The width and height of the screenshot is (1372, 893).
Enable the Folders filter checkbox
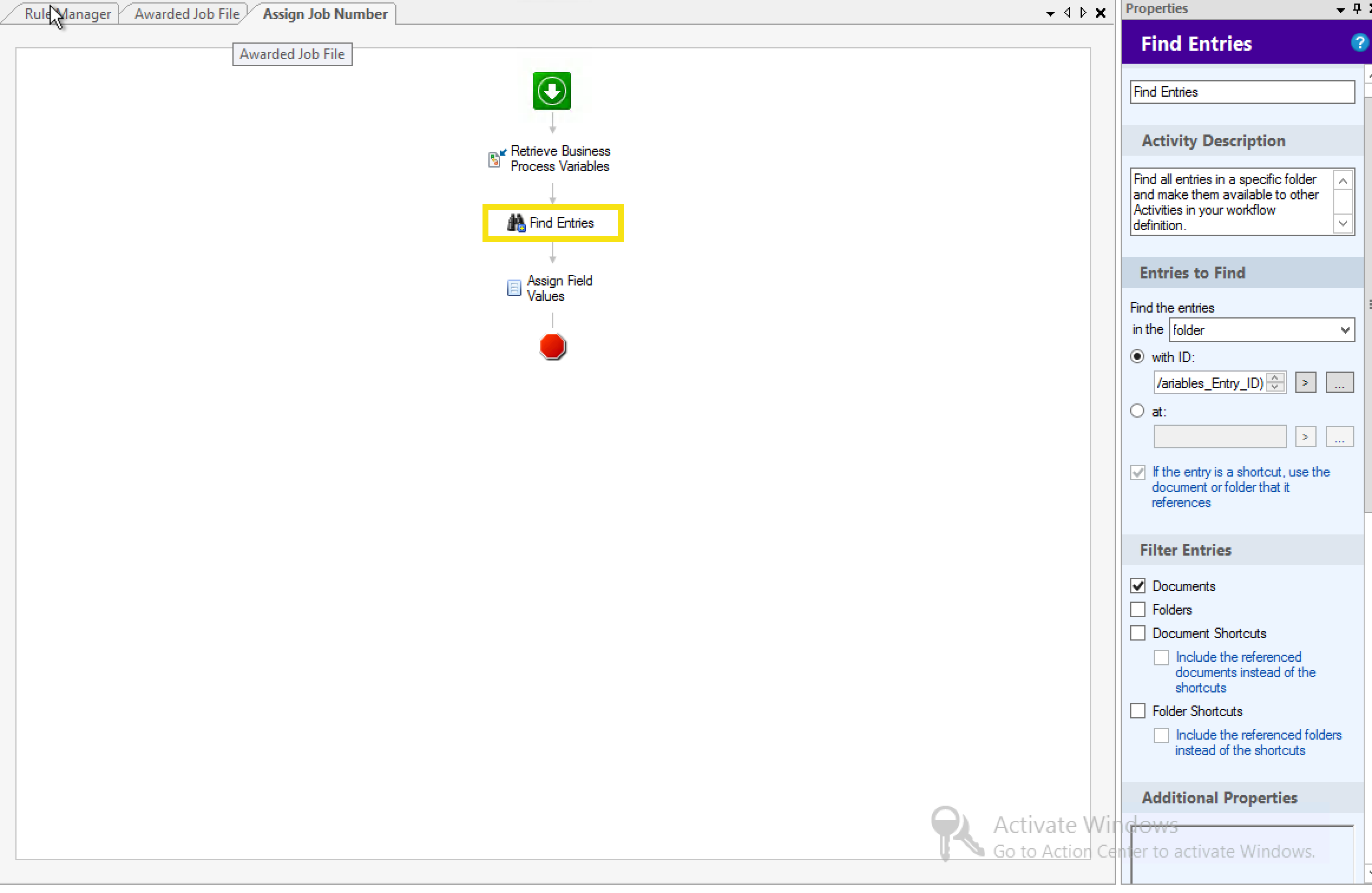1138,609
